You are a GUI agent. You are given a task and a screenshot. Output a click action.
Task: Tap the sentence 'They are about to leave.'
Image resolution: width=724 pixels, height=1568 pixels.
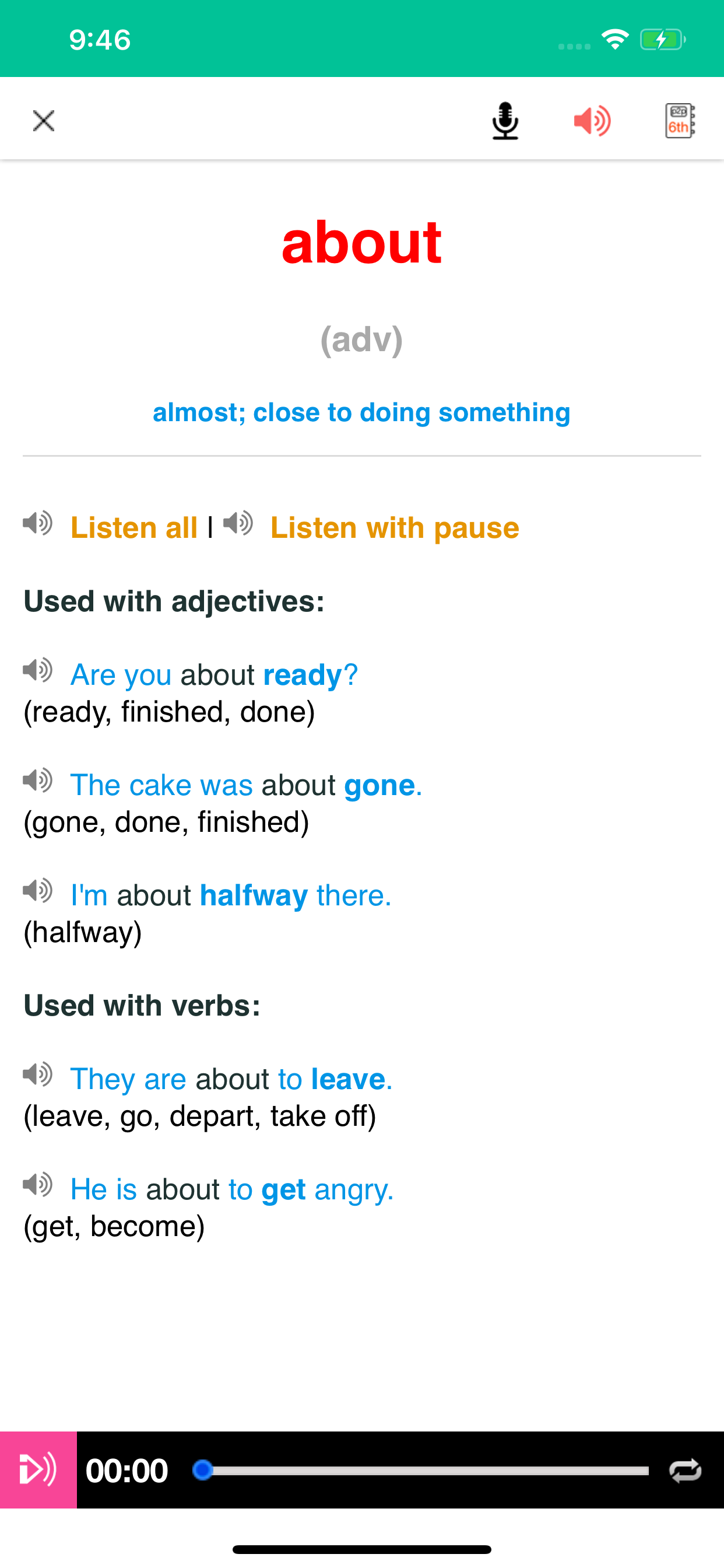click(231, 1079)
